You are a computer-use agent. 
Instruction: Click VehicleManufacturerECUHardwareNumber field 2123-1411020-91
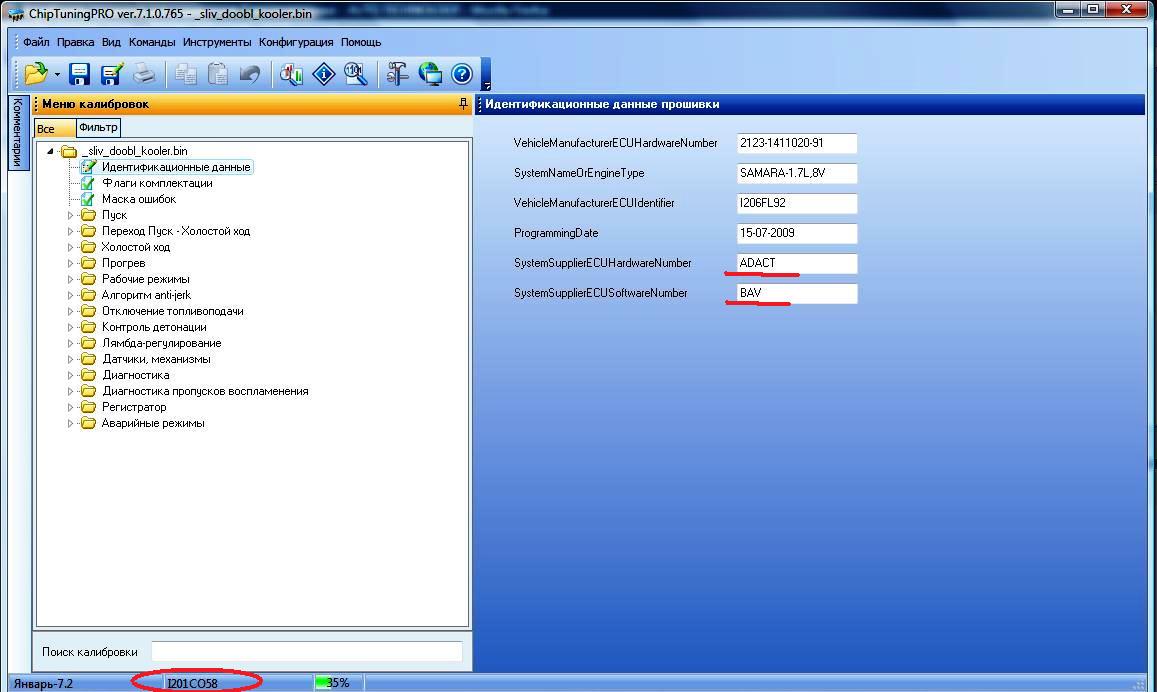(x=797, y=143)
